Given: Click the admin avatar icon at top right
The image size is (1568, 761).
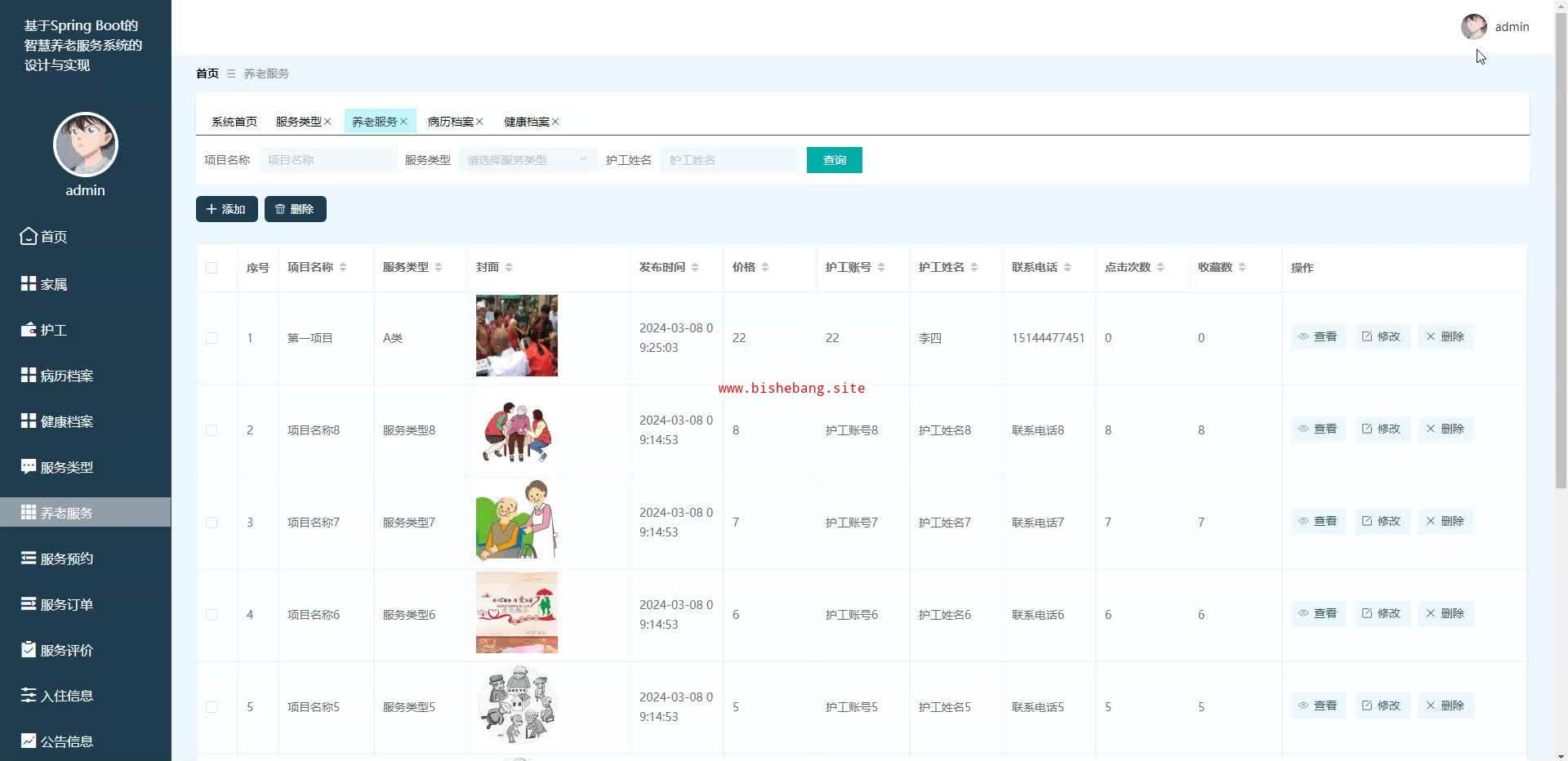Looking at the screenshot, I should click(x=1473, y=27).
